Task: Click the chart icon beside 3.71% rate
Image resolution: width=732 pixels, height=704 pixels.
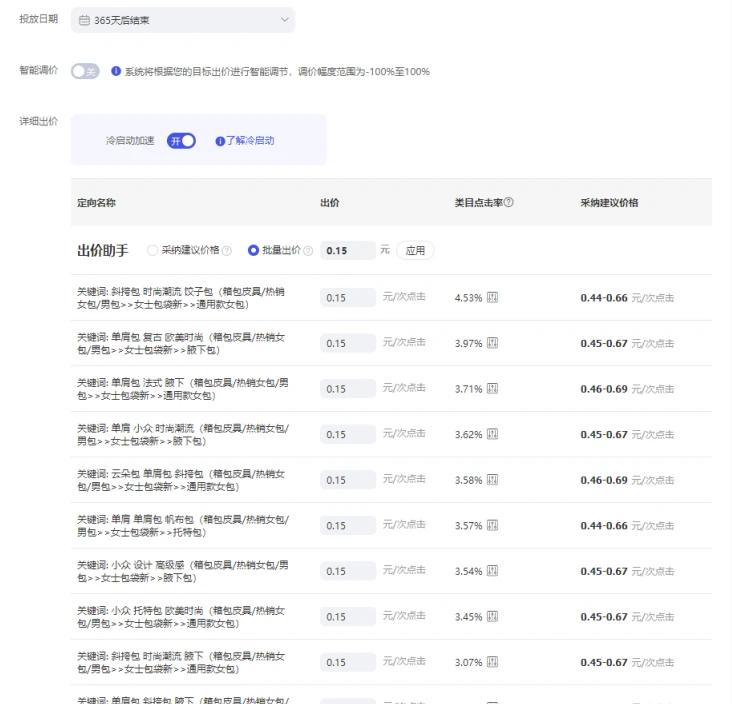Action: 492,389
